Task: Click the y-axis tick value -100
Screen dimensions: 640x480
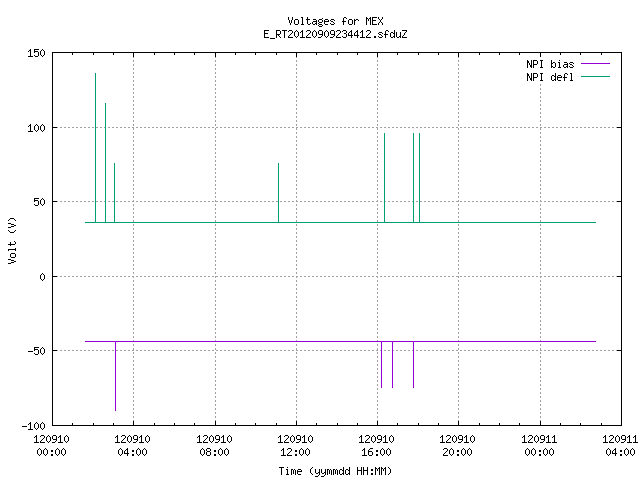Action: coord(33,426)
